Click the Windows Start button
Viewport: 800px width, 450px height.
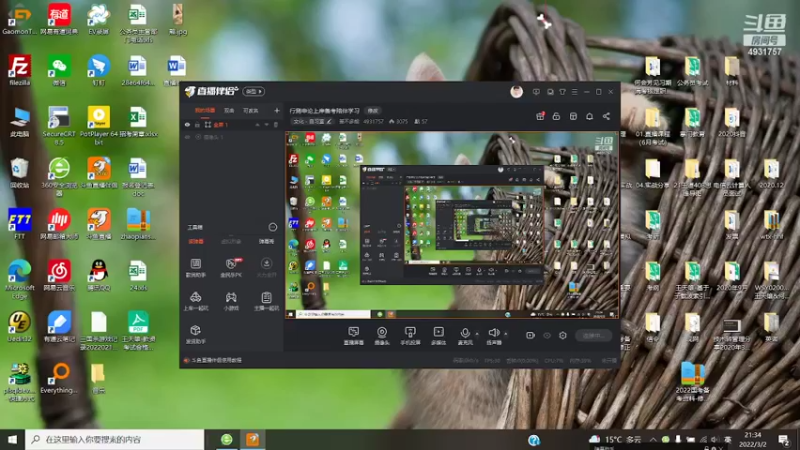point(12,439)
